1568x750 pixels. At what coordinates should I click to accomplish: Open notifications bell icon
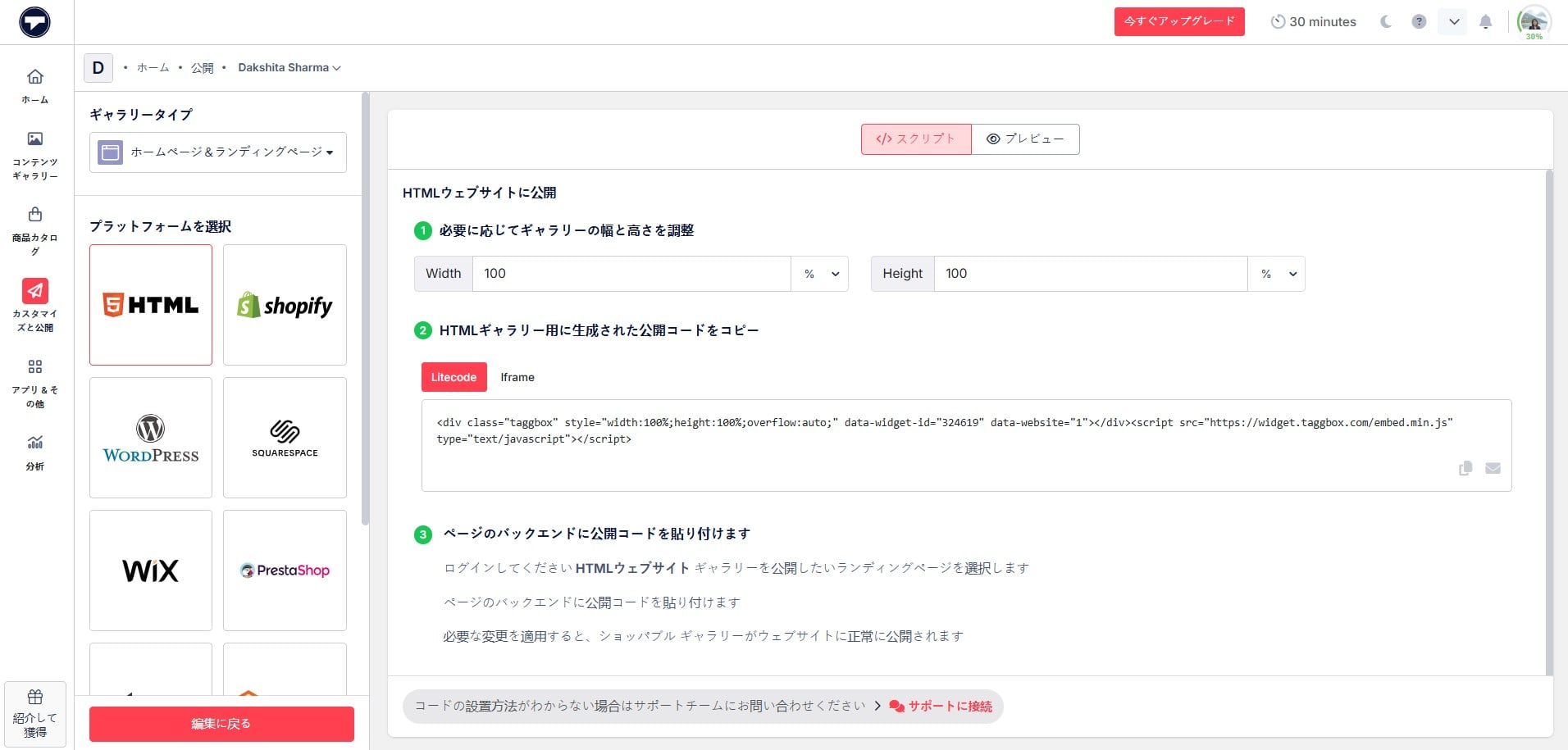(x=1485, y=22)
